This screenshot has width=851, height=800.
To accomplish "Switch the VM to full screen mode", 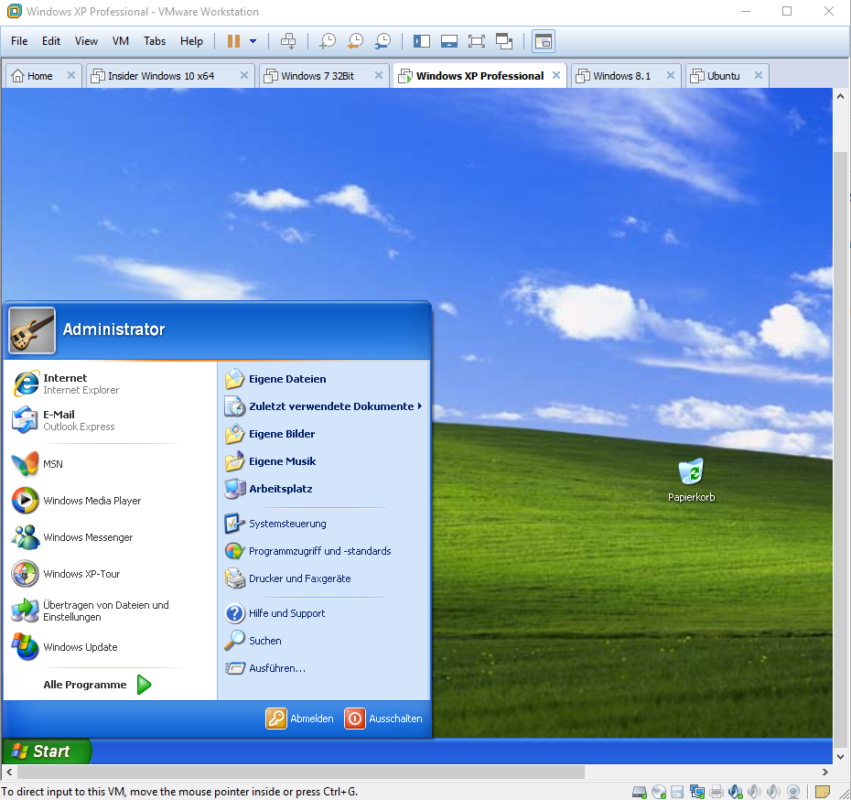I will tap(476, 41).
